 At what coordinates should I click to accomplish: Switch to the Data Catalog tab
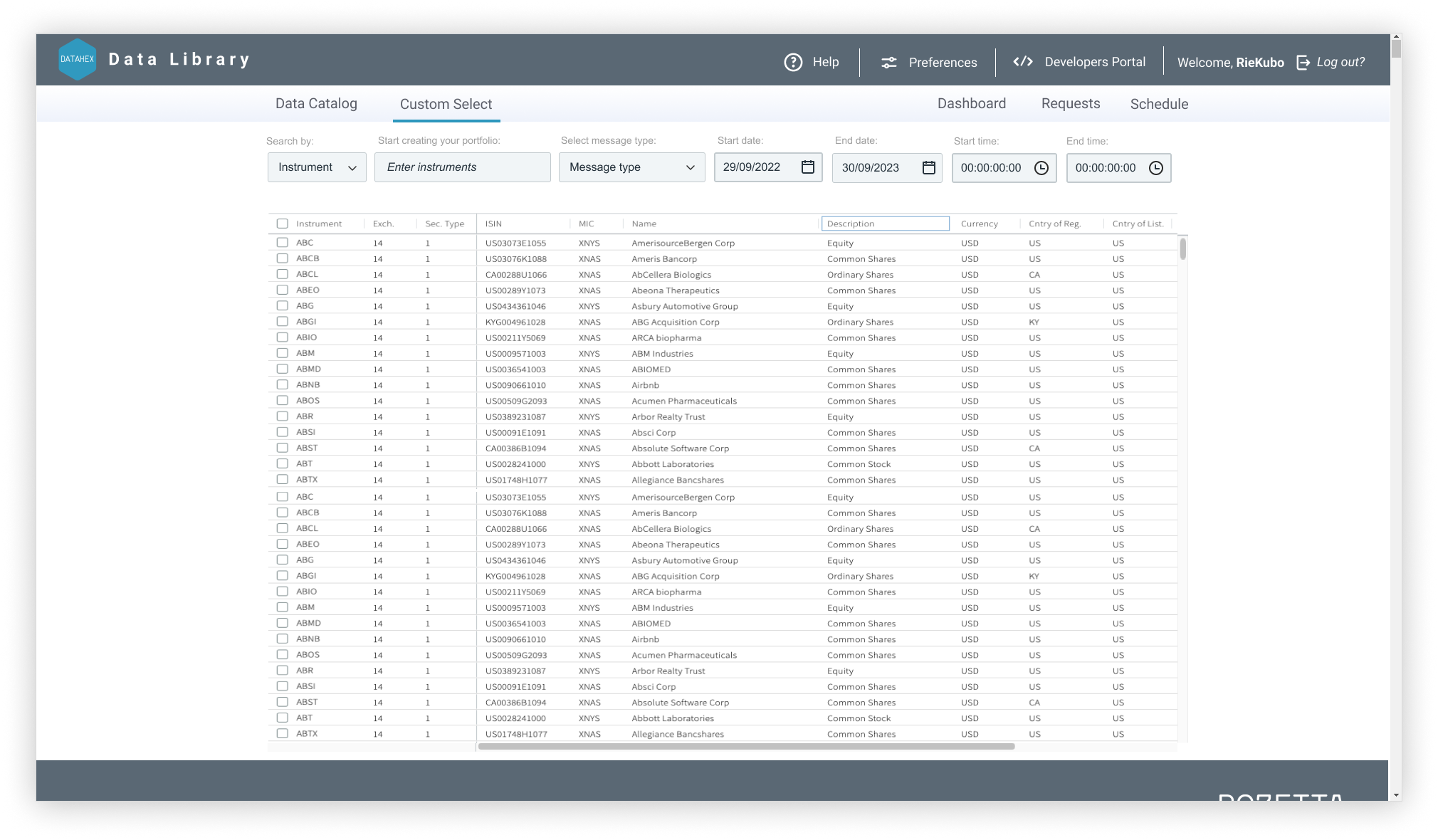[316, 104]
